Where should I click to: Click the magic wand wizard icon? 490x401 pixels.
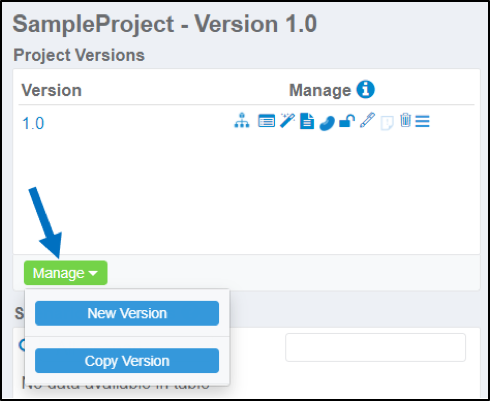click(287, 120)
